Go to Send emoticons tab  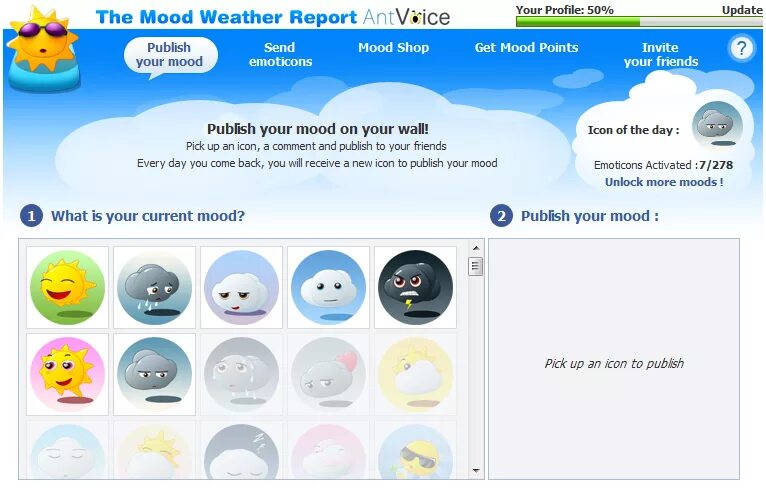[280, 55]
